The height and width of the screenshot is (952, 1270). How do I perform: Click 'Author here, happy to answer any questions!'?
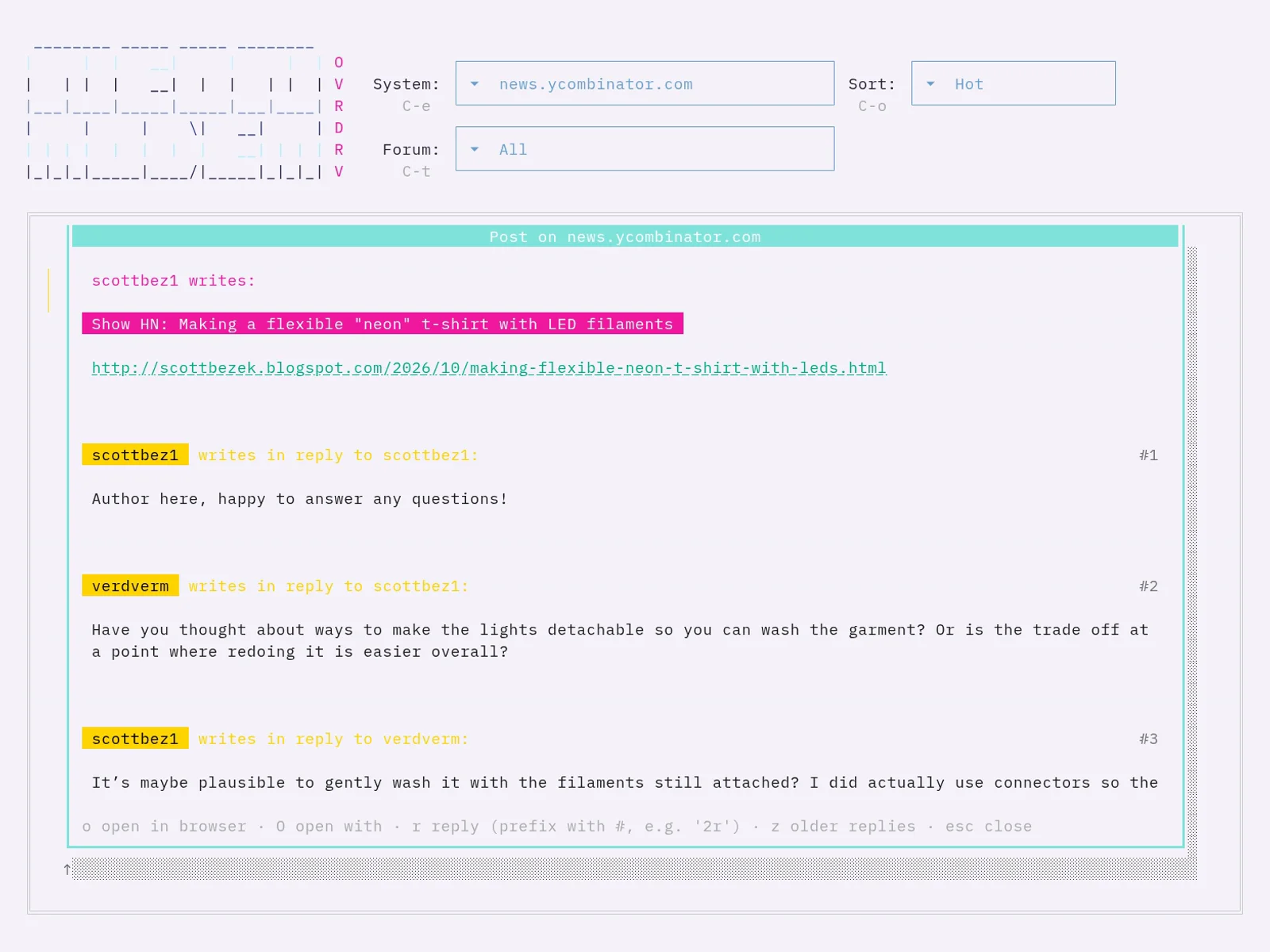click(x=300, y=499)
